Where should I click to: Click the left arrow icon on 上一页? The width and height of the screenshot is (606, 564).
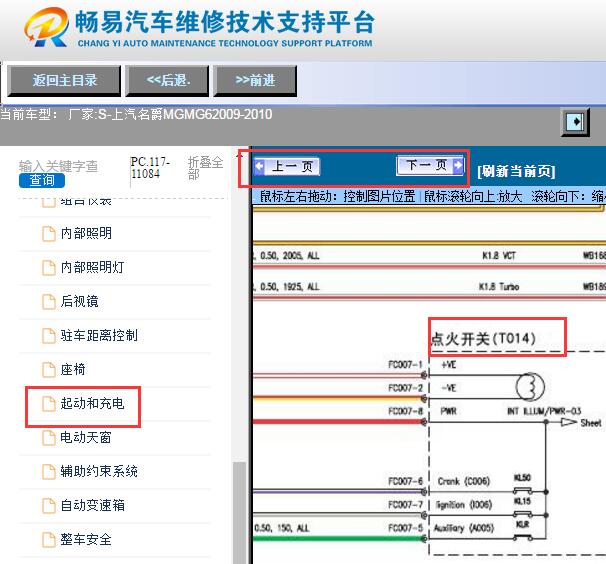tap(259, 166)
